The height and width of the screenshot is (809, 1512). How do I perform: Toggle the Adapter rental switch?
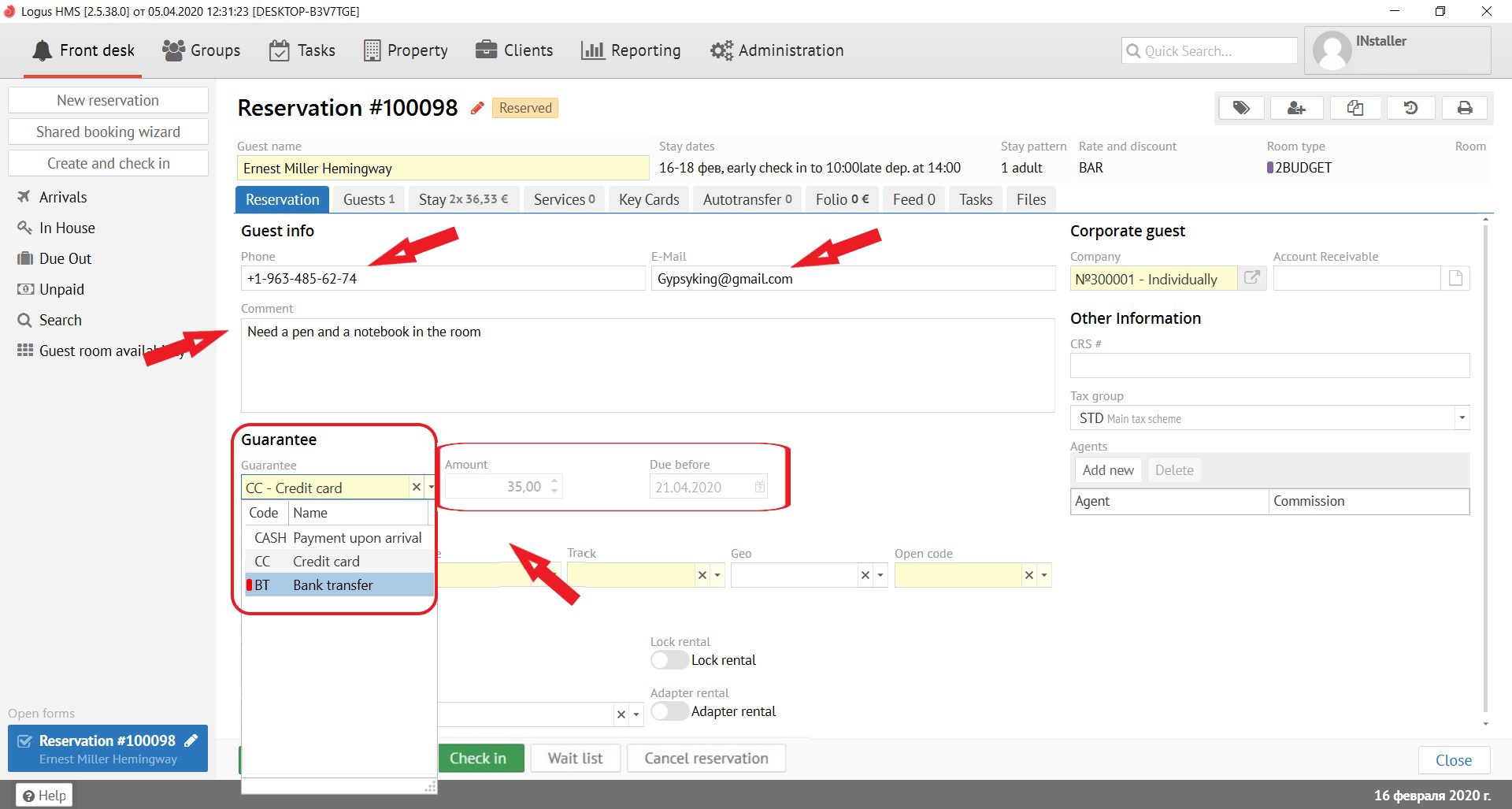tap(669, 711)
